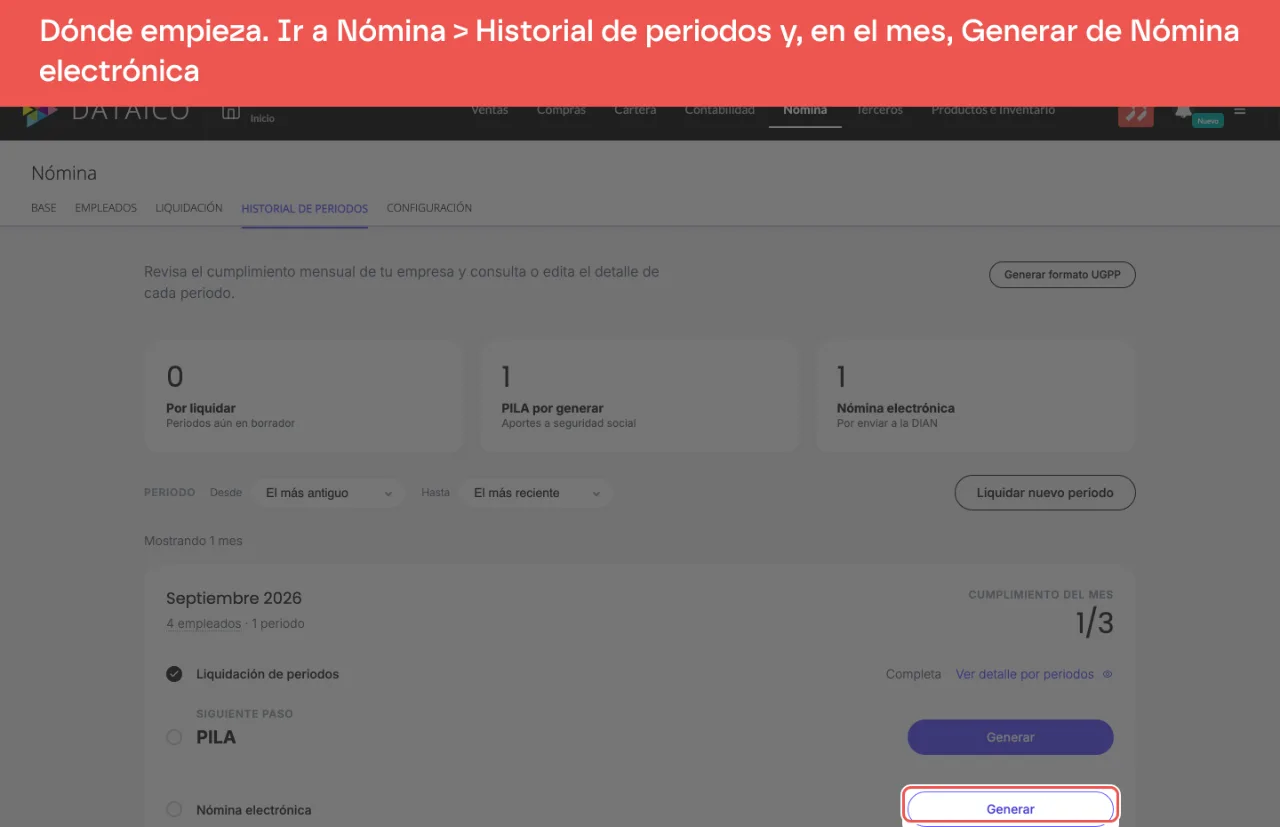Open the Hasta period dropdown
The width and height of the screenshot is (1280, 827).
pos(536,493)
